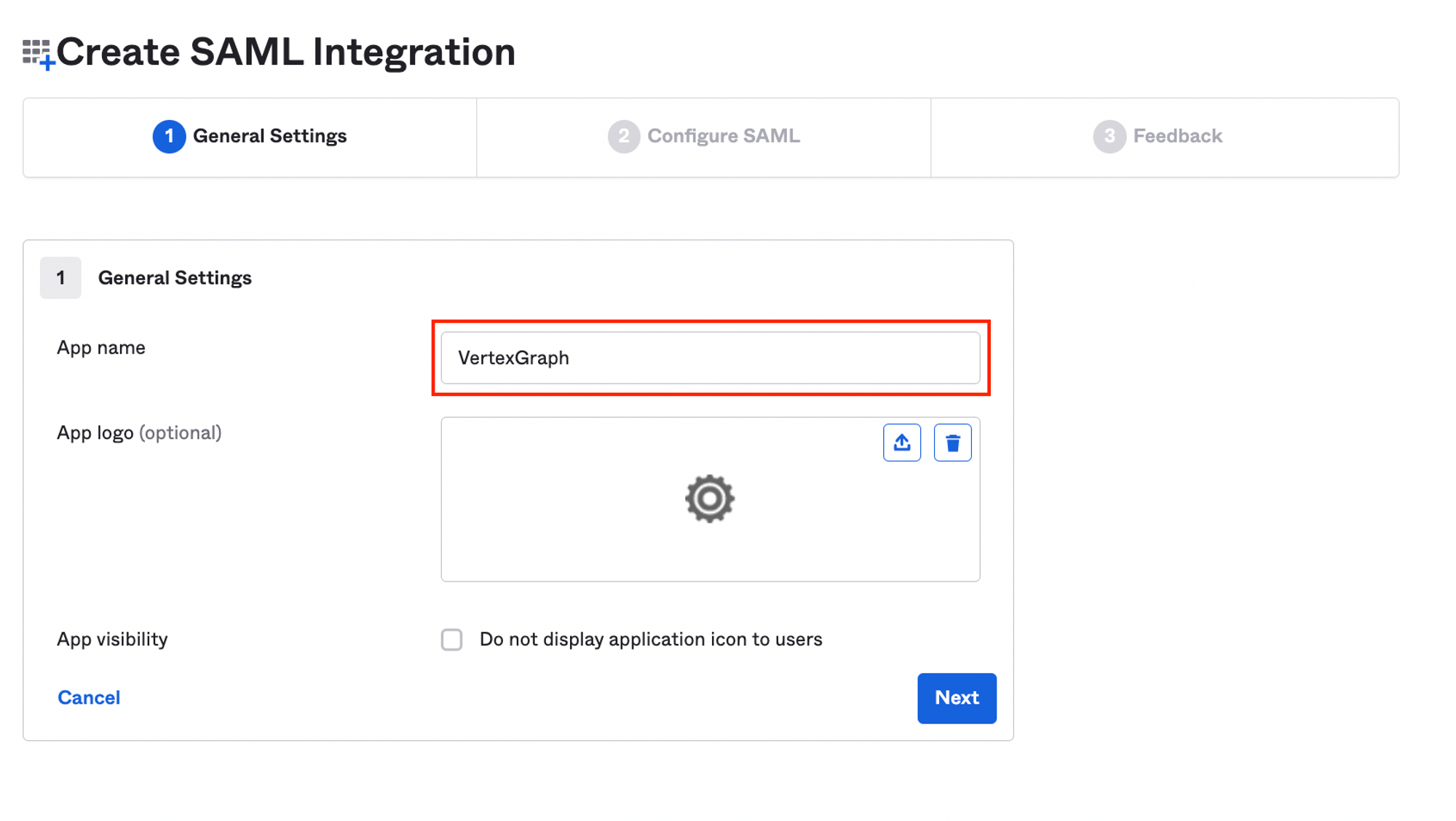Viewport: 1456px width, 821px height.
Task: Open the Feedback step tab
Action: tap(1164, 137)
